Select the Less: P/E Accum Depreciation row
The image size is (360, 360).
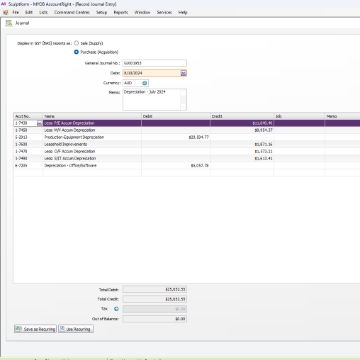tap(187, 123)
